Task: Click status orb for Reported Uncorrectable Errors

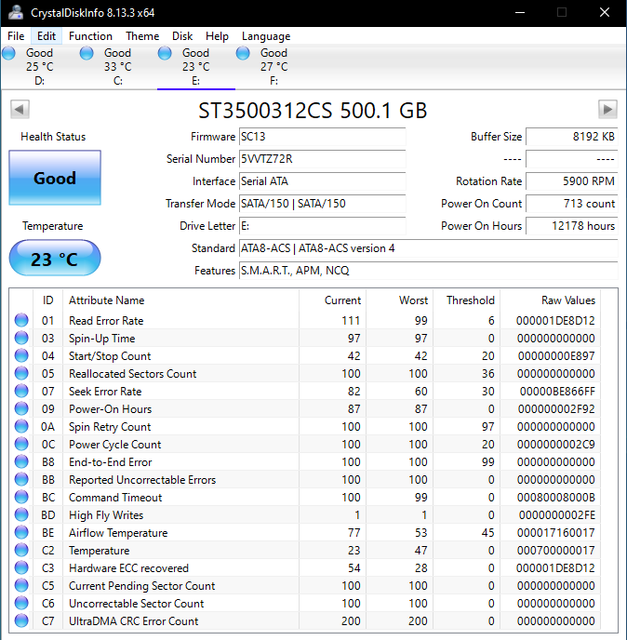Action: 21,480
